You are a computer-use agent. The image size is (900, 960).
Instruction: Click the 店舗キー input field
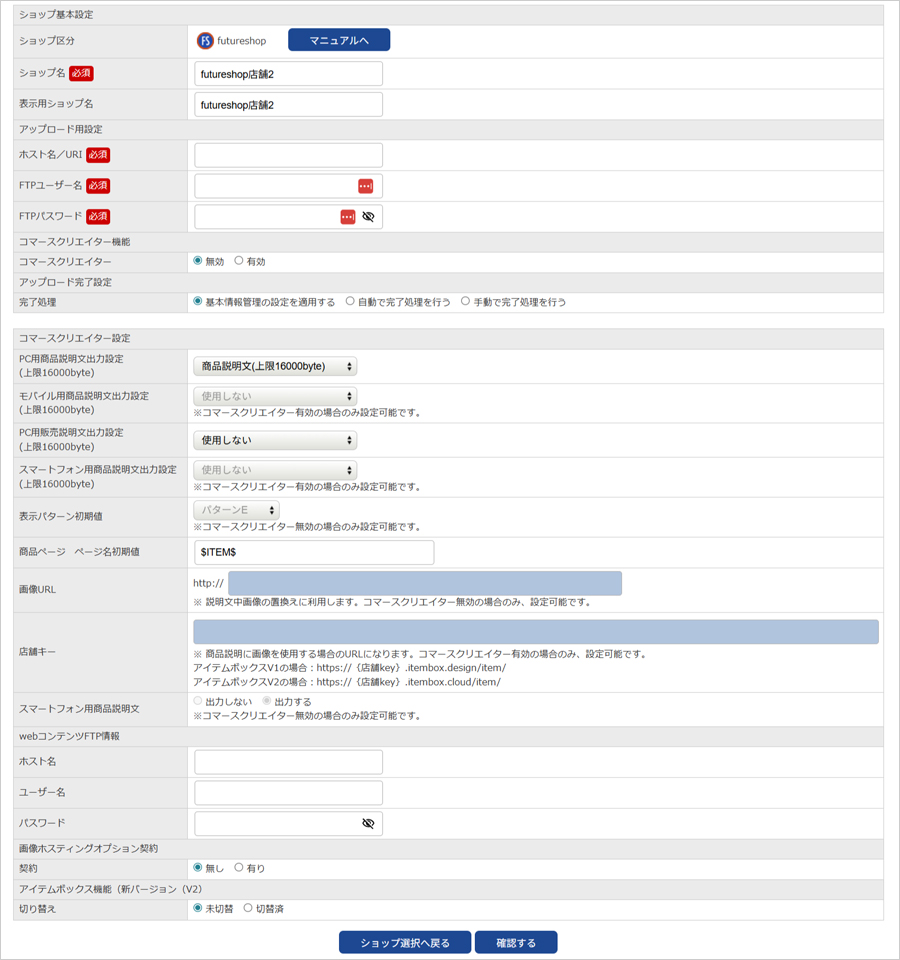point(536,632)
